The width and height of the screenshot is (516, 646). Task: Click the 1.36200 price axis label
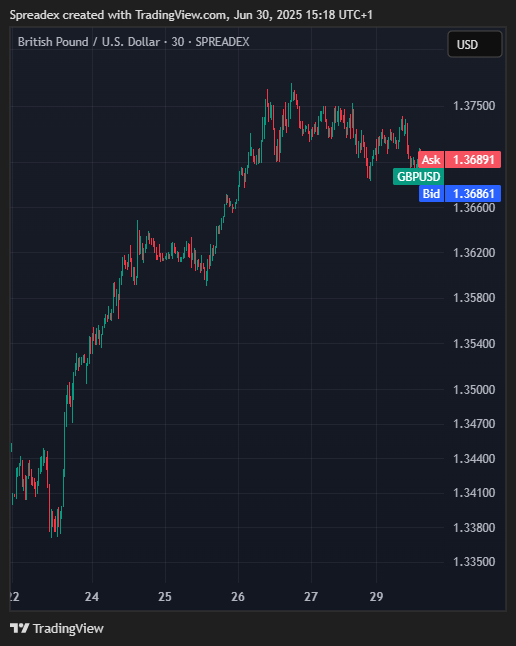(x=474, y=253)
